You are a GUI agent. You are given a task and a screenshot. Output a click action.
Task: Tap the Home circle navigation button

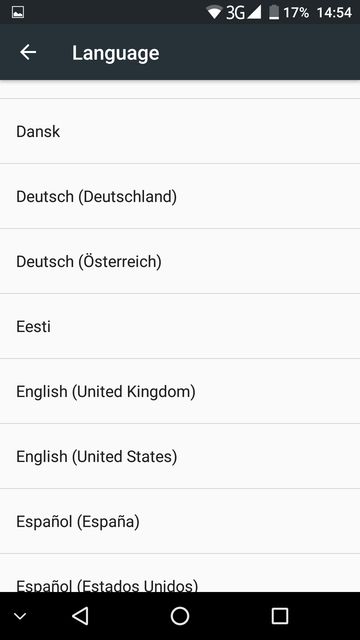coord(180,616)
